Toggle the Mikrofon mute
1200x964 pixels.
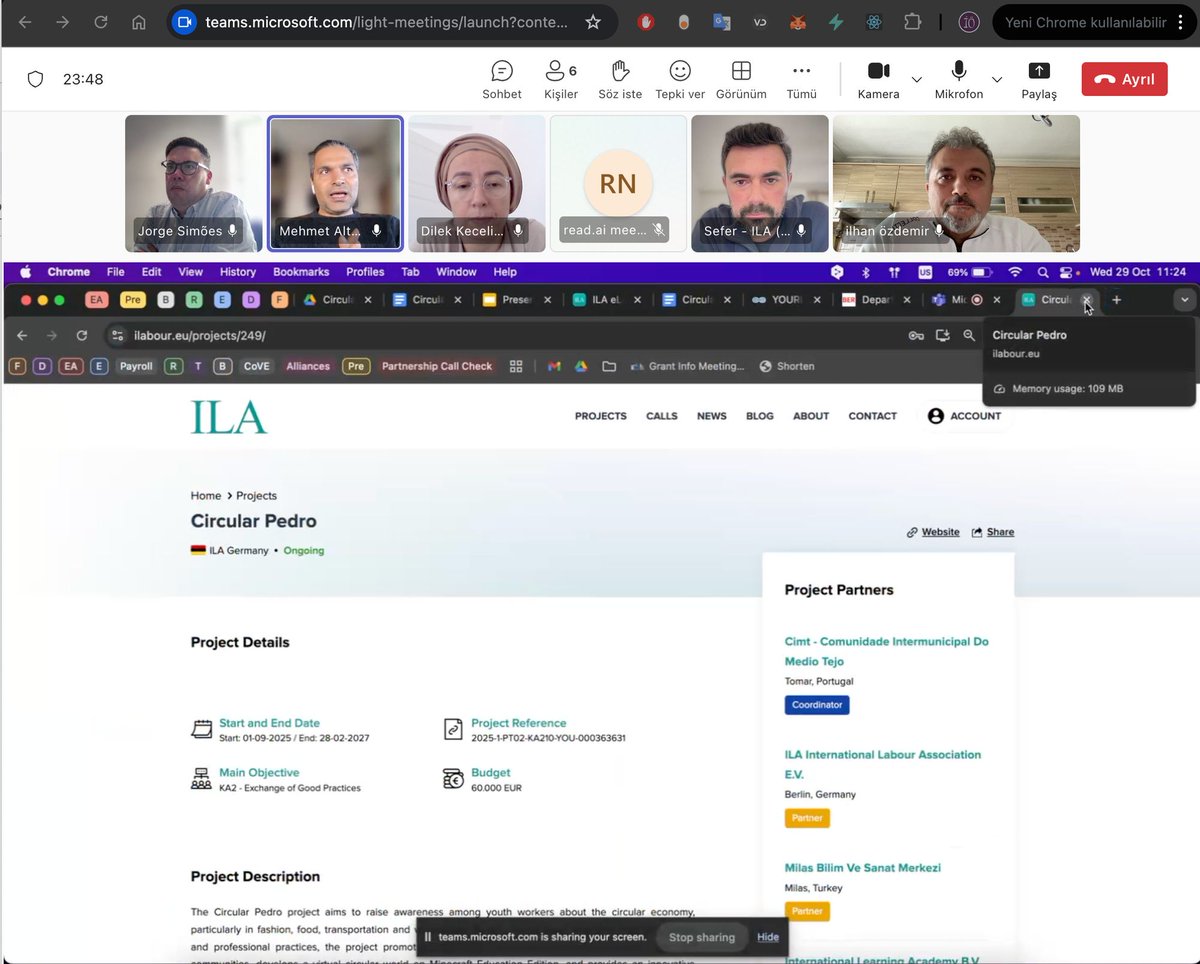tap(959, 79)
